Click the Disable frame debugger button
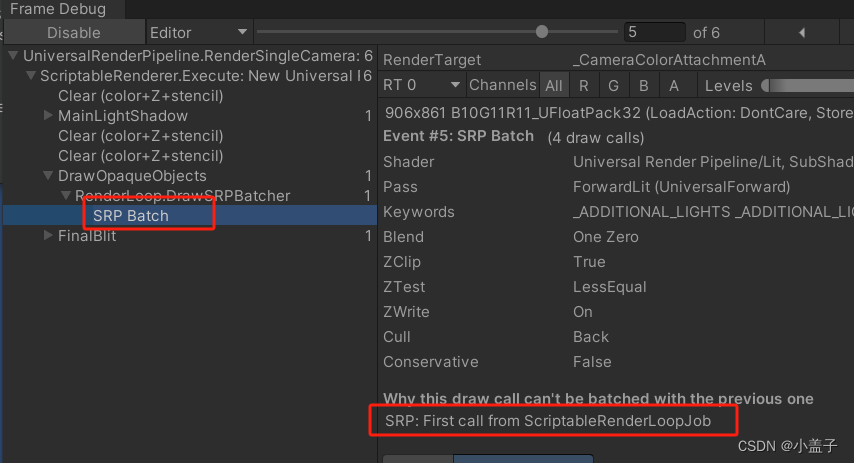Viewport: 854px width, 463px height. (x=73, y=33)
